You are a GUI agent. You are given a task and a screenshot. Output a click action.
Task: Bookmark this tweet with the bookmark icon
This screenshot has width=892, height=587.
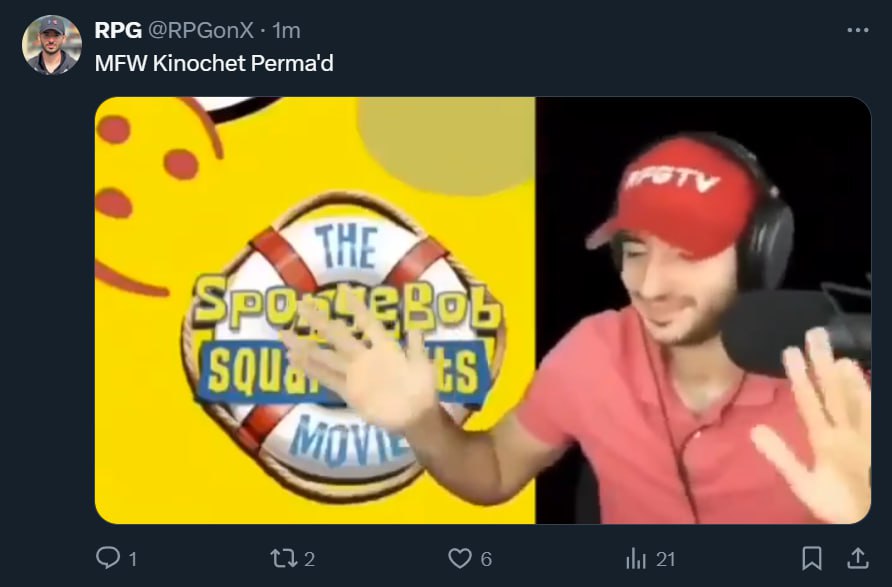[x=812, y=558]
